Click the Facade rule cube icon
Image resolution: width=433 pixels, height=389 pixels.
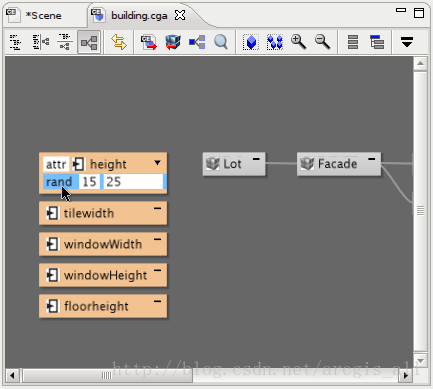pyautogui.click(x=307, y=164)
